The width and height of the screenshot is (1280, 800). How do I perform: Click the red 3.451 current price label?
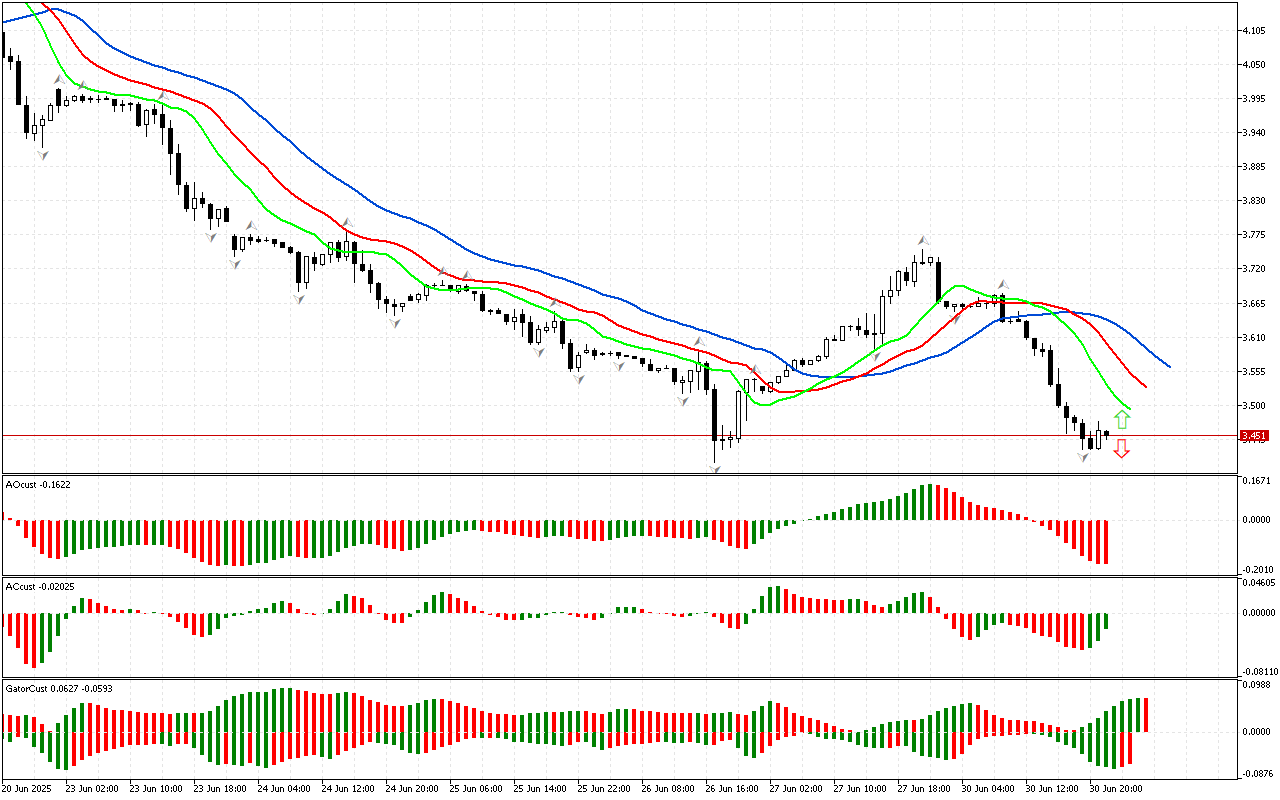[x=1254, y=436]
